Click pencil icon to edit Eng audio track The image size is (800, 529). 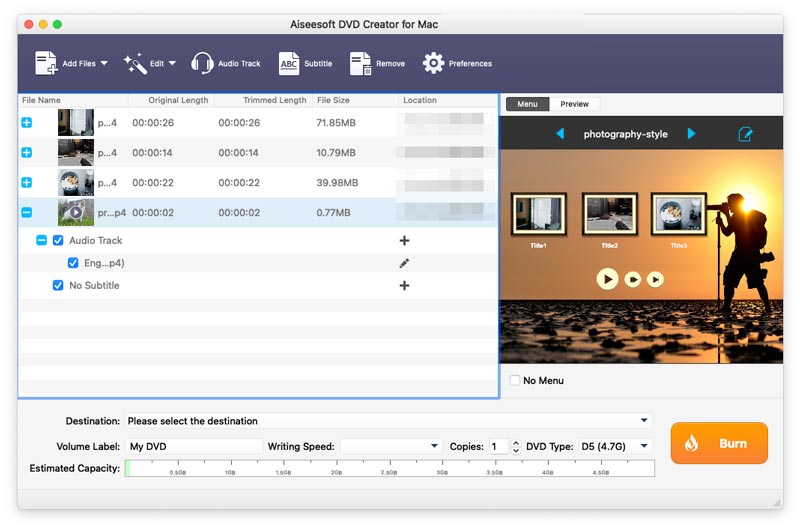coord(404,263)
